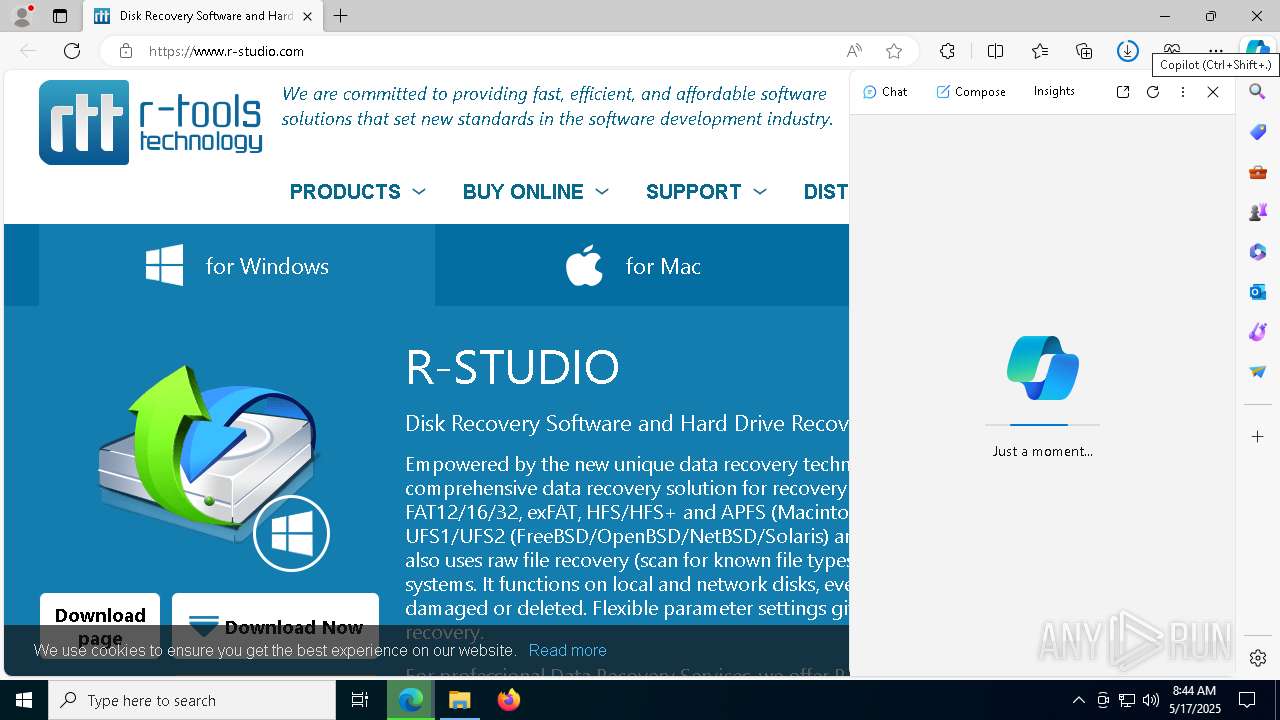This screenshot has width=1280, height=720.
Task: Open the Windows Start menu
Action: point(24,700)
